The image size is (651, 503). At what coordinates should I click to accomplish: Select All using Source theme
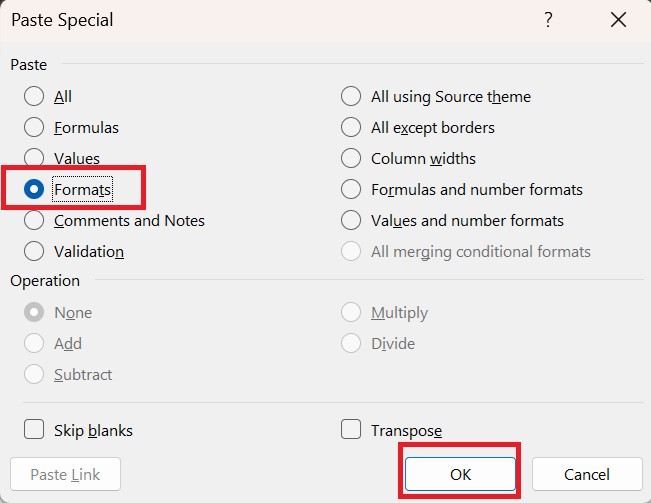pos(351,97)
